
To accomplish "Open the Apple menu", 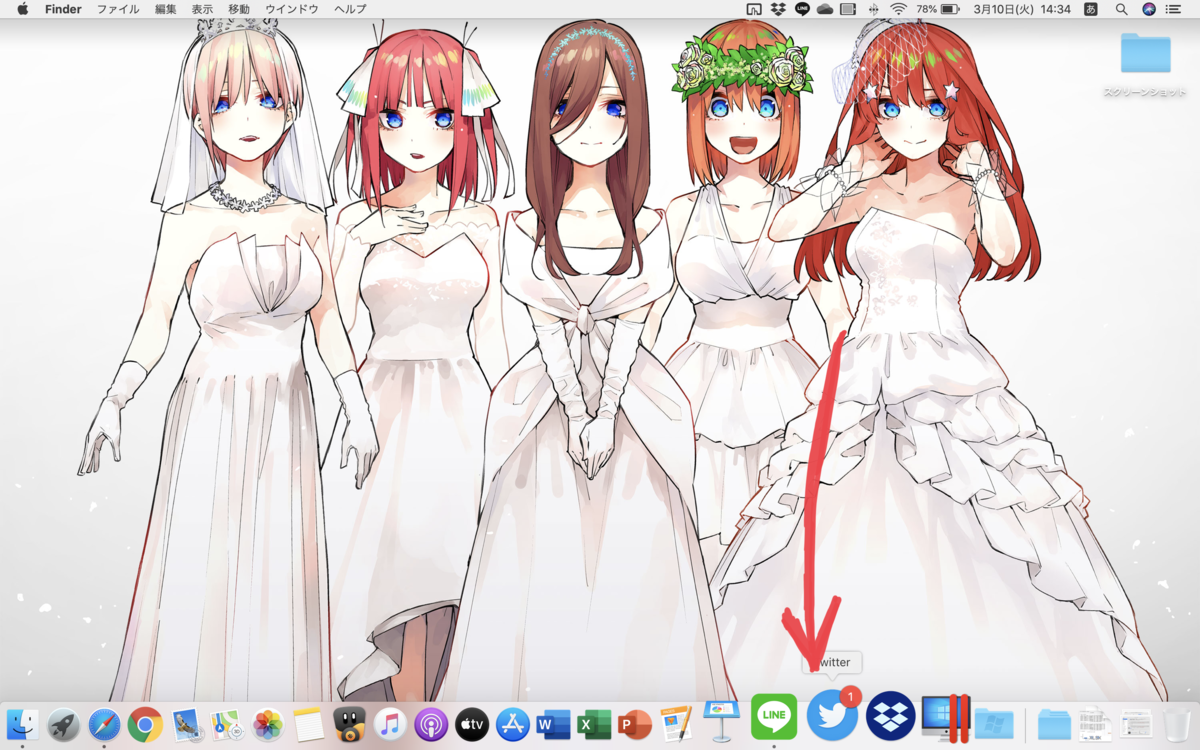I will click(x=22, y=9).
